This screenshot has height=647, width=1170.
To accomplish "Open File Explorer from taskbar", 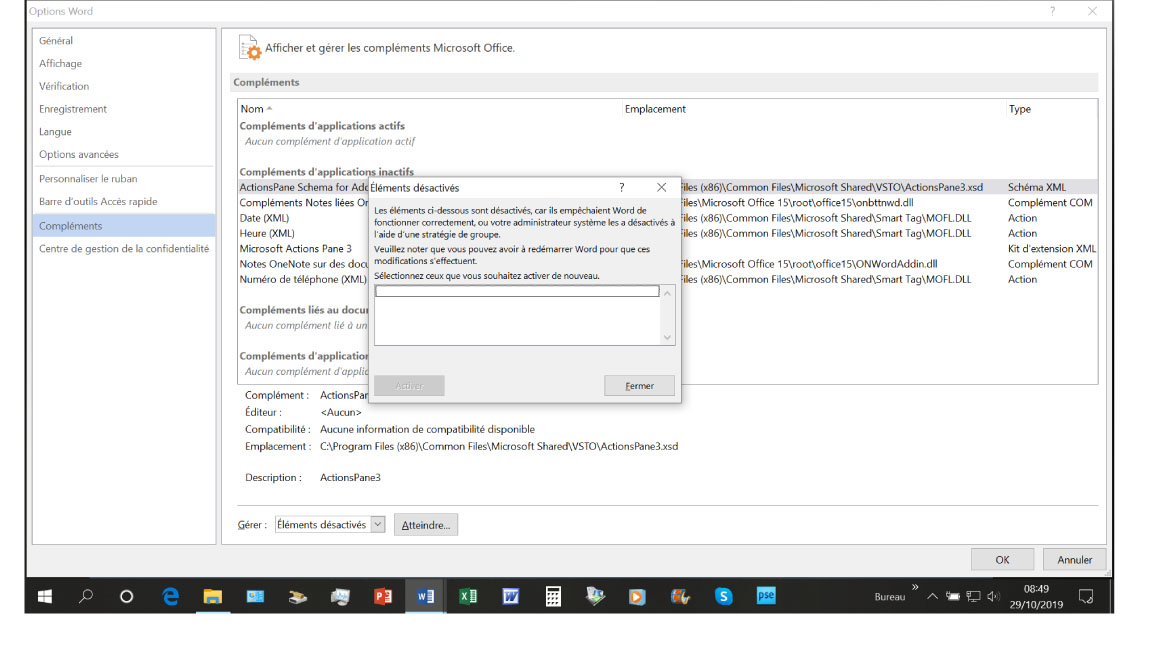I will tap(213, 596).
